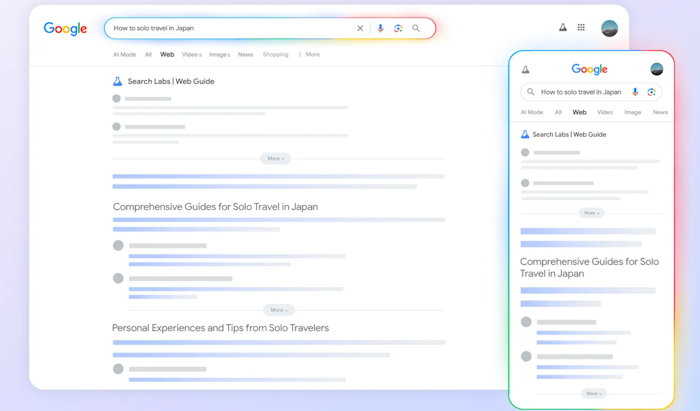Switch to AI Mode tab on desktop

coord(125,54)
